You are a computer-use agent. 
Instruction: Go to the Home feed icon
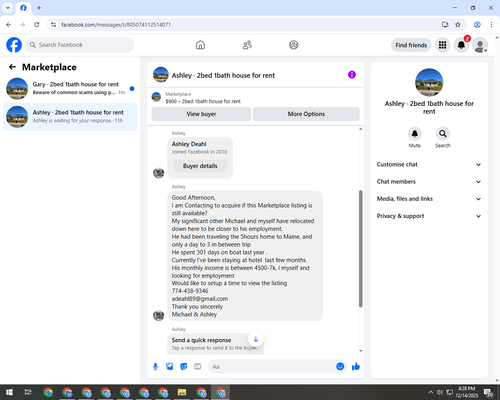tap(200, 45)
